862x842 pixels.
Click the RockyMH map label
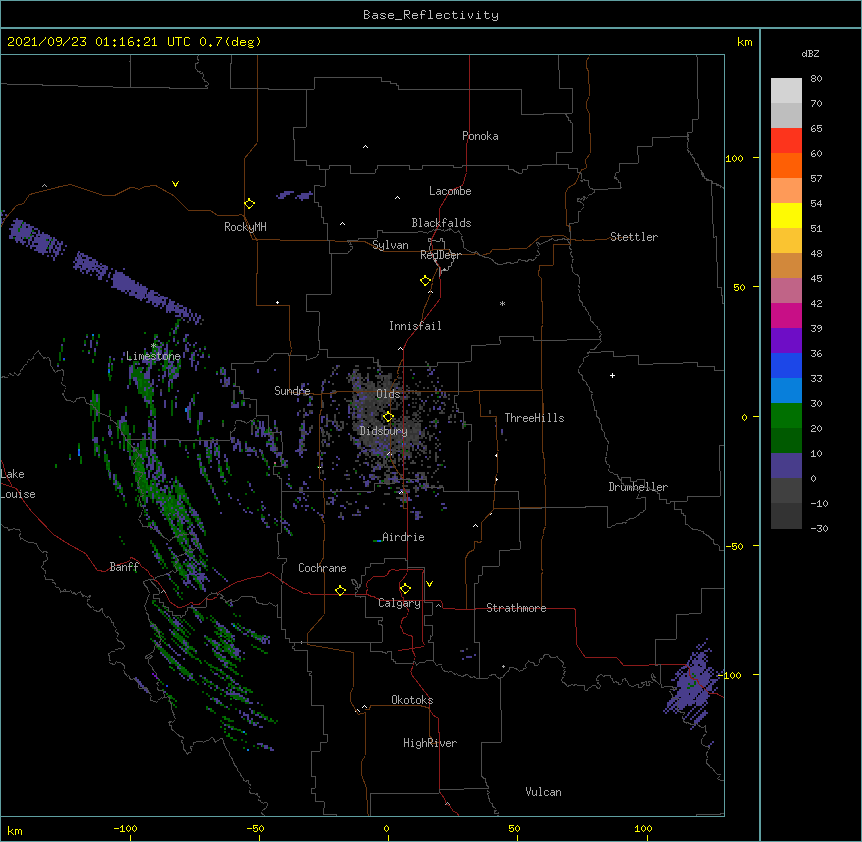[245, 227]
